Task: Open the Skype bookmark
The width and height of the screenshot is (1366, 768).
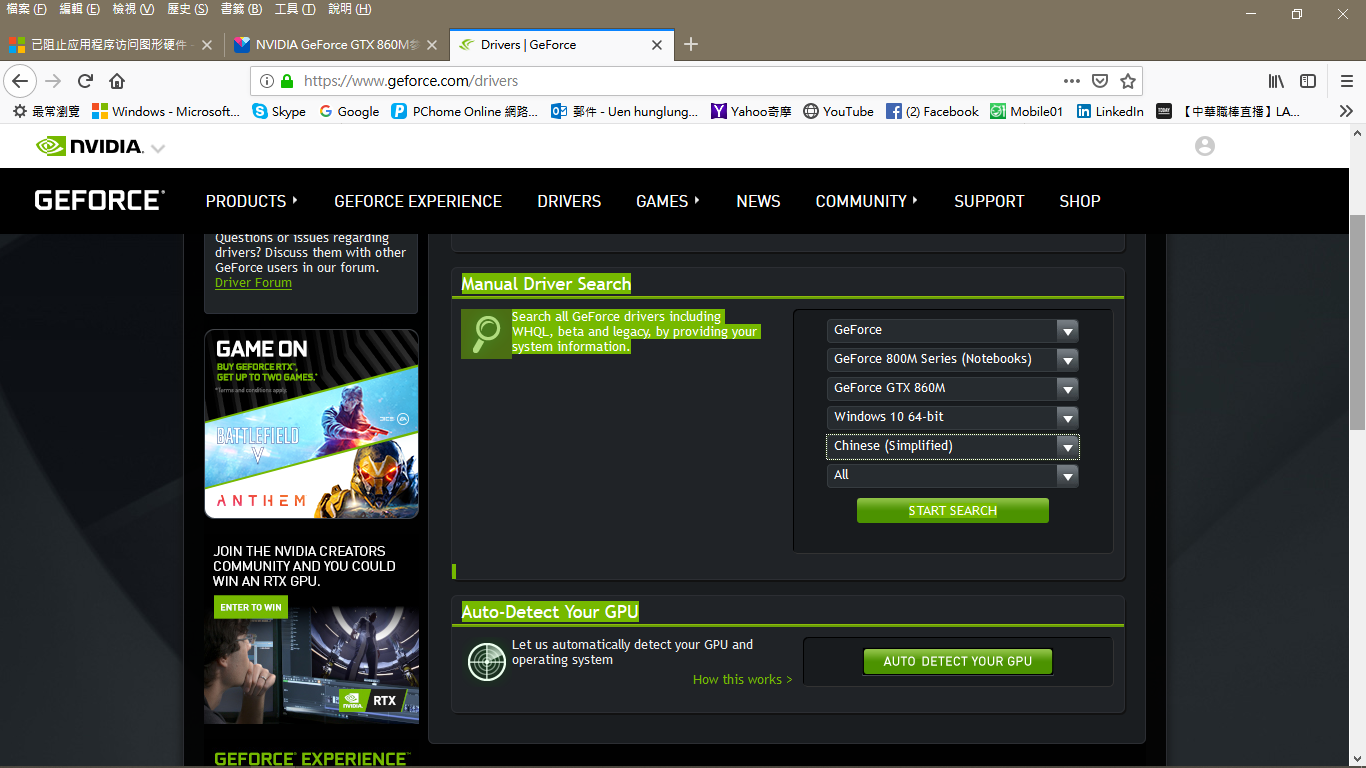Action: (279, 111)
